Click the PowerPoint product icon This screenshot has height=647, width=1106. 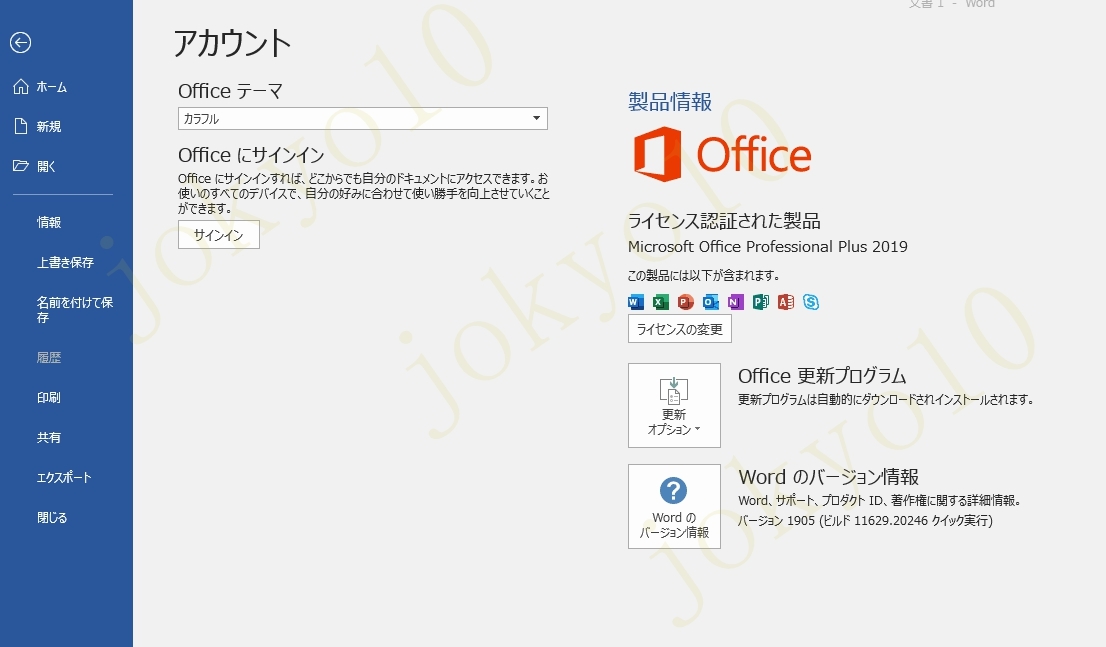[686, 302]
